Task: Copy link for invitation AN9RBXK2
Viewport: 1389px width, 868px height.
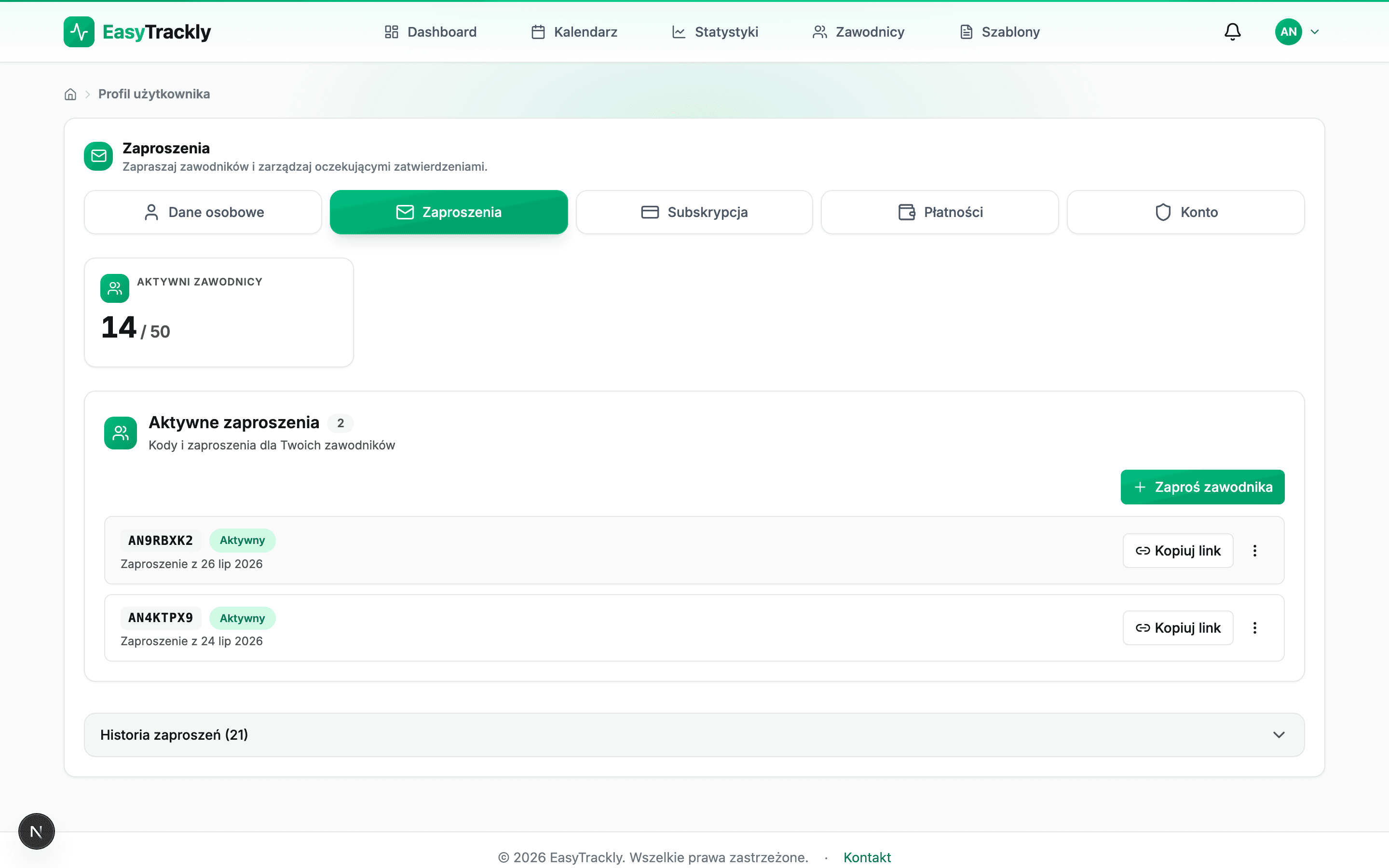Action: pyautogui.click(x=1178, y=551)
